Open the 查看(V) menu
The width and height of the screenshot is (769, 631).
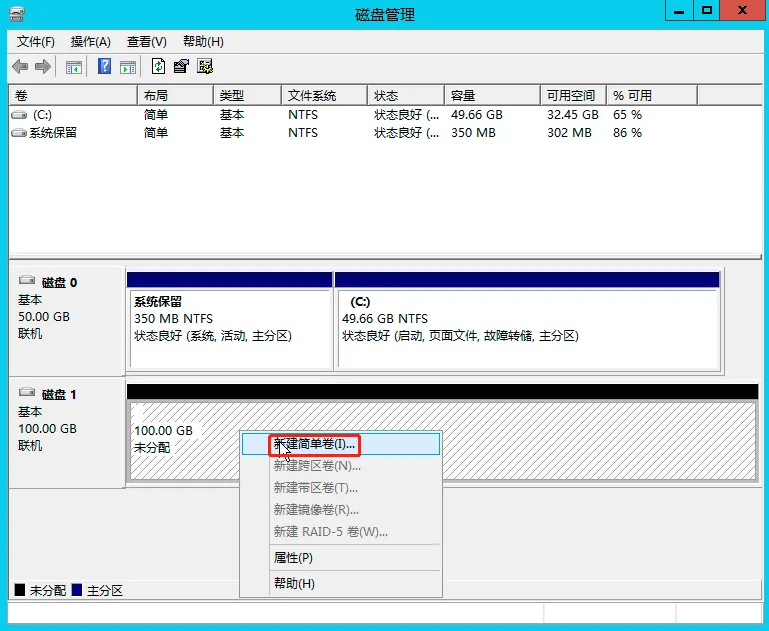[x=146, y=42]
